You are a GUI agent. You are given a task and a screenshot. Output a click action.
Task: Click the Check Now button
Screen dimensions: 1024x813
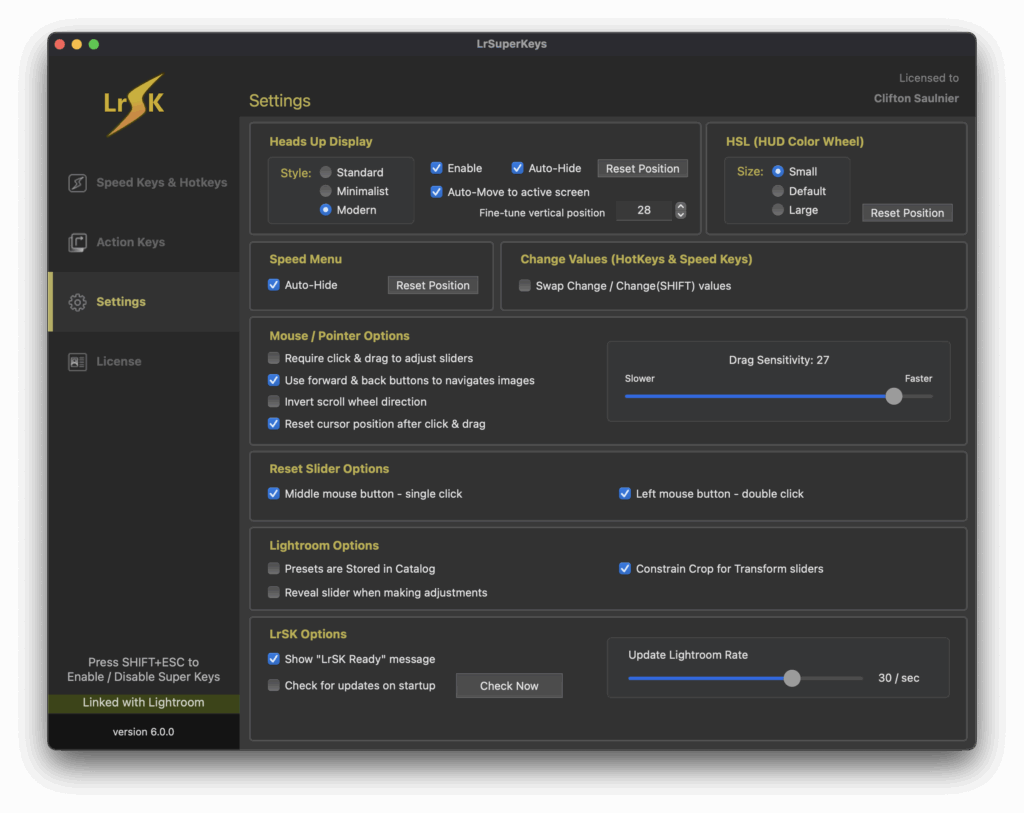(509, 686)
